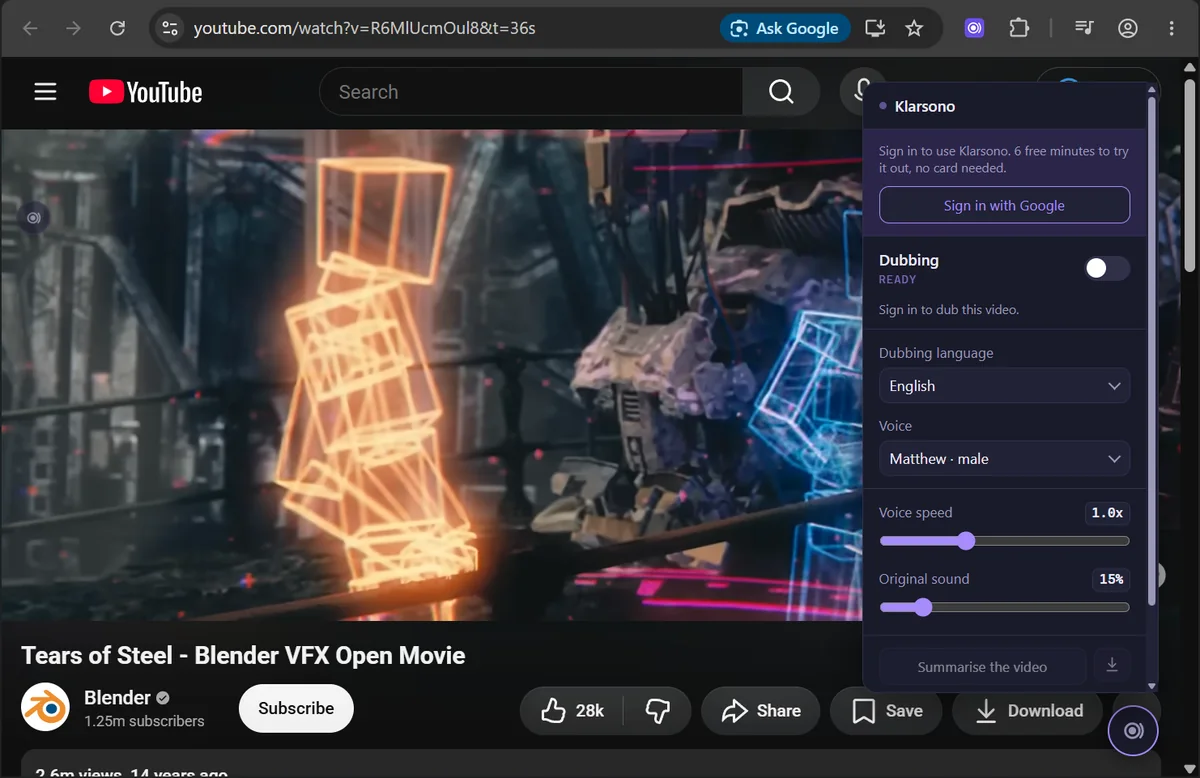Click the READY status label
Image resolution: width=1200 pixels, height=778 pixels.
pyautogui.click(x=897, y=280)
